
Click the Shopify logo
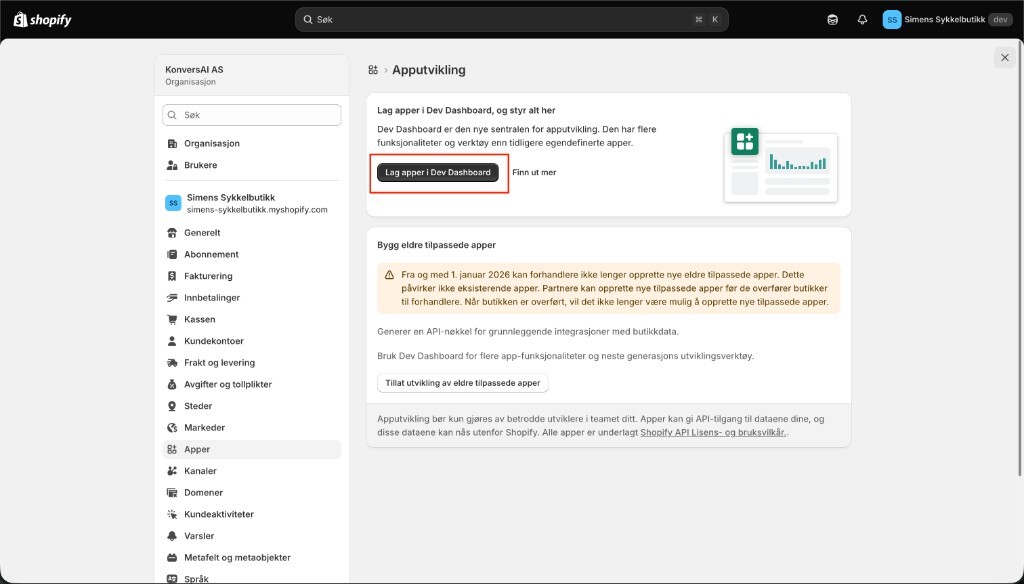pos(42,20)
